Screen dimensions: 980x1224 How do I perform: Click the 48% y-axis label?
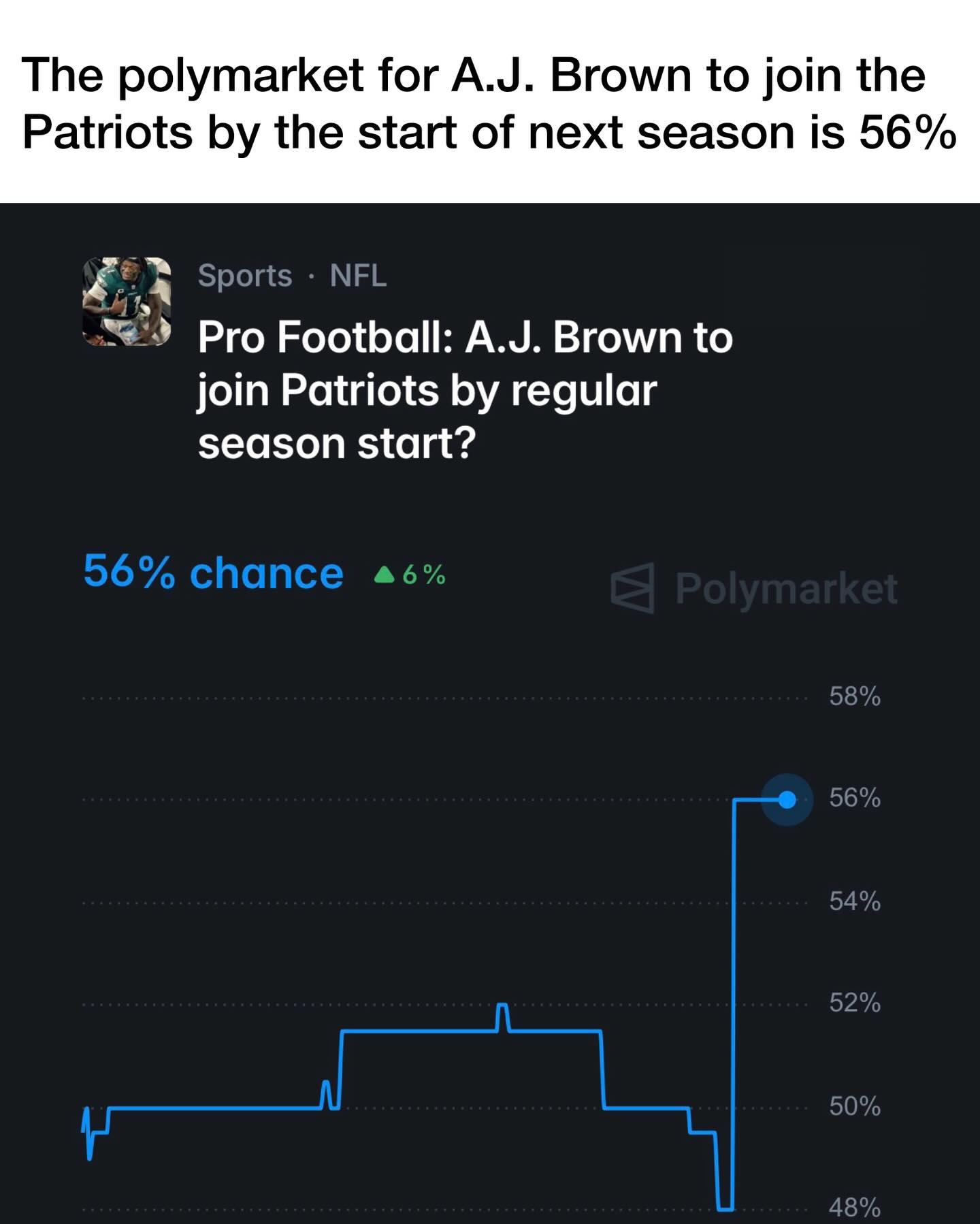pos(855,1208)
